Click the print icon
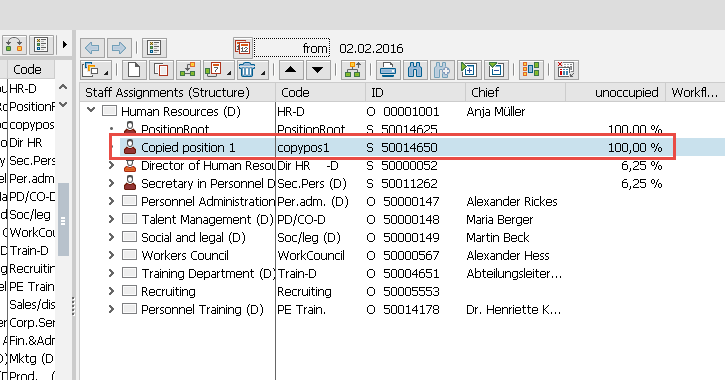This screenshot has height=380, width=725. pos(387,70)
